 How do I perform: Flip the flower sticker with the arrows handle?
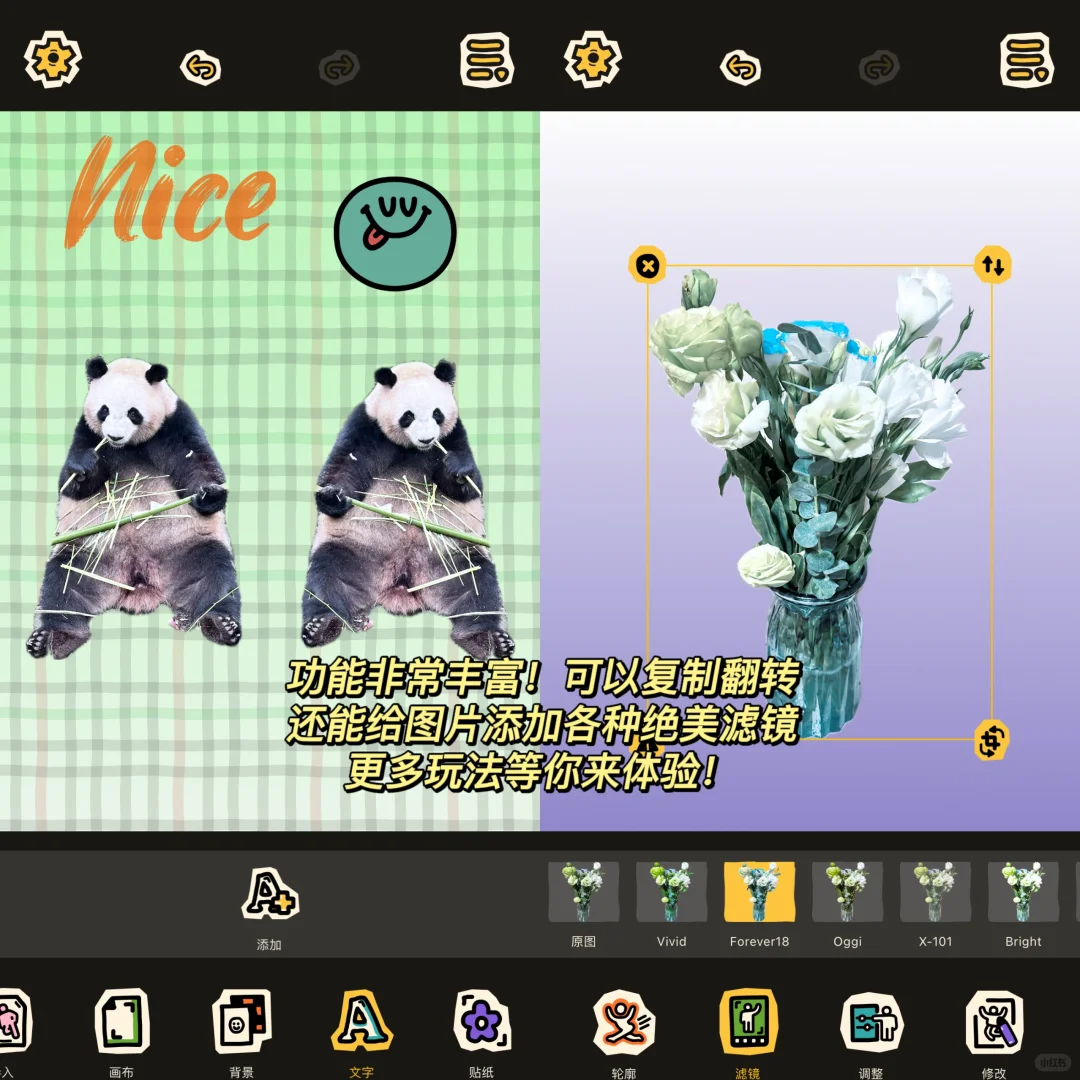coord(993,266)
